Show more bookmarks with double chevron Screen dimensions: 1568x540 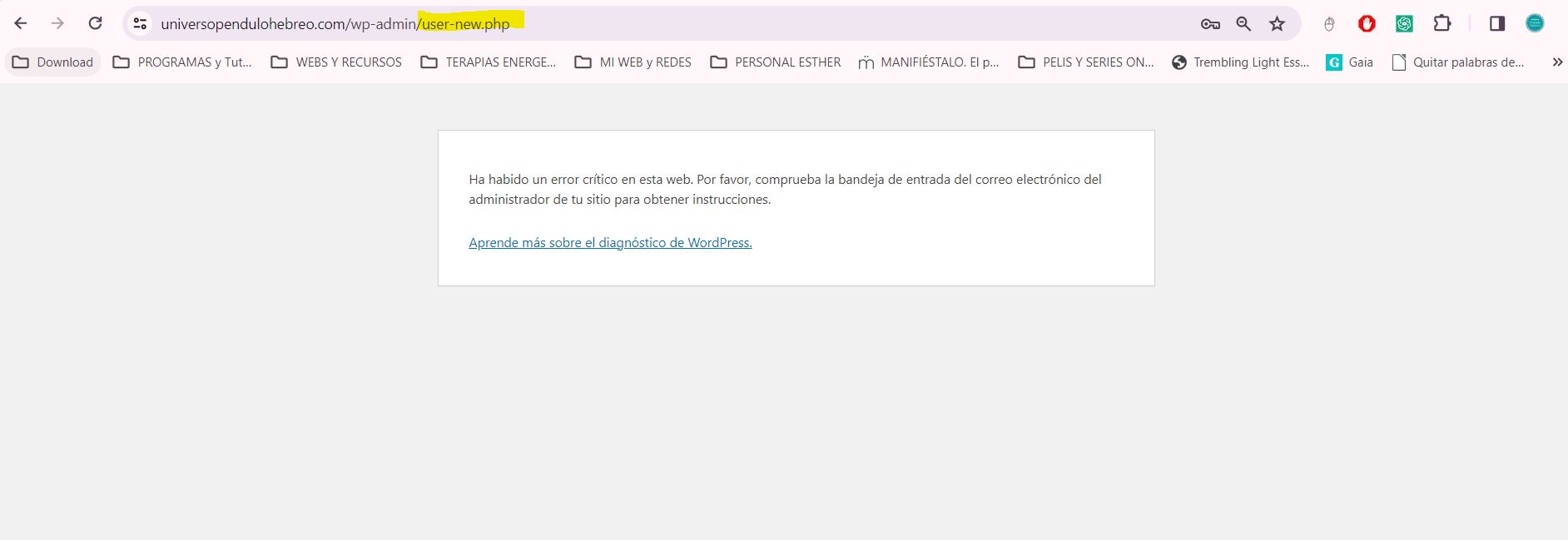(1557, 62)
